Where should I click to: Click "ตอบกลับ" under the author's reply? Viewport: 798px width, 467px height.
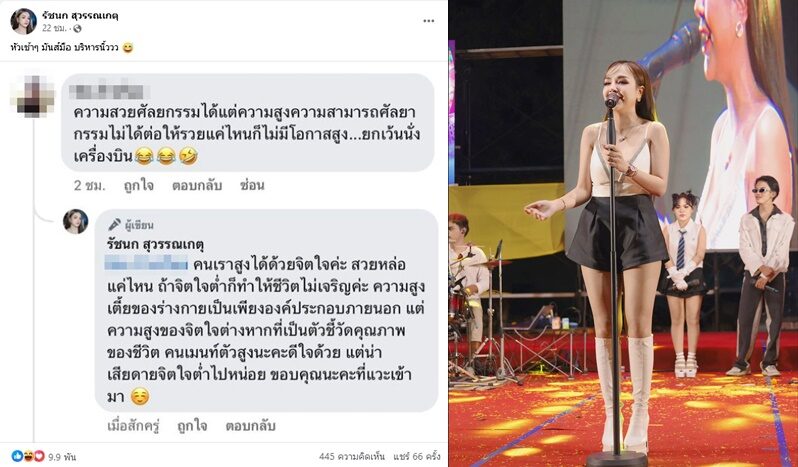(251, 426)
